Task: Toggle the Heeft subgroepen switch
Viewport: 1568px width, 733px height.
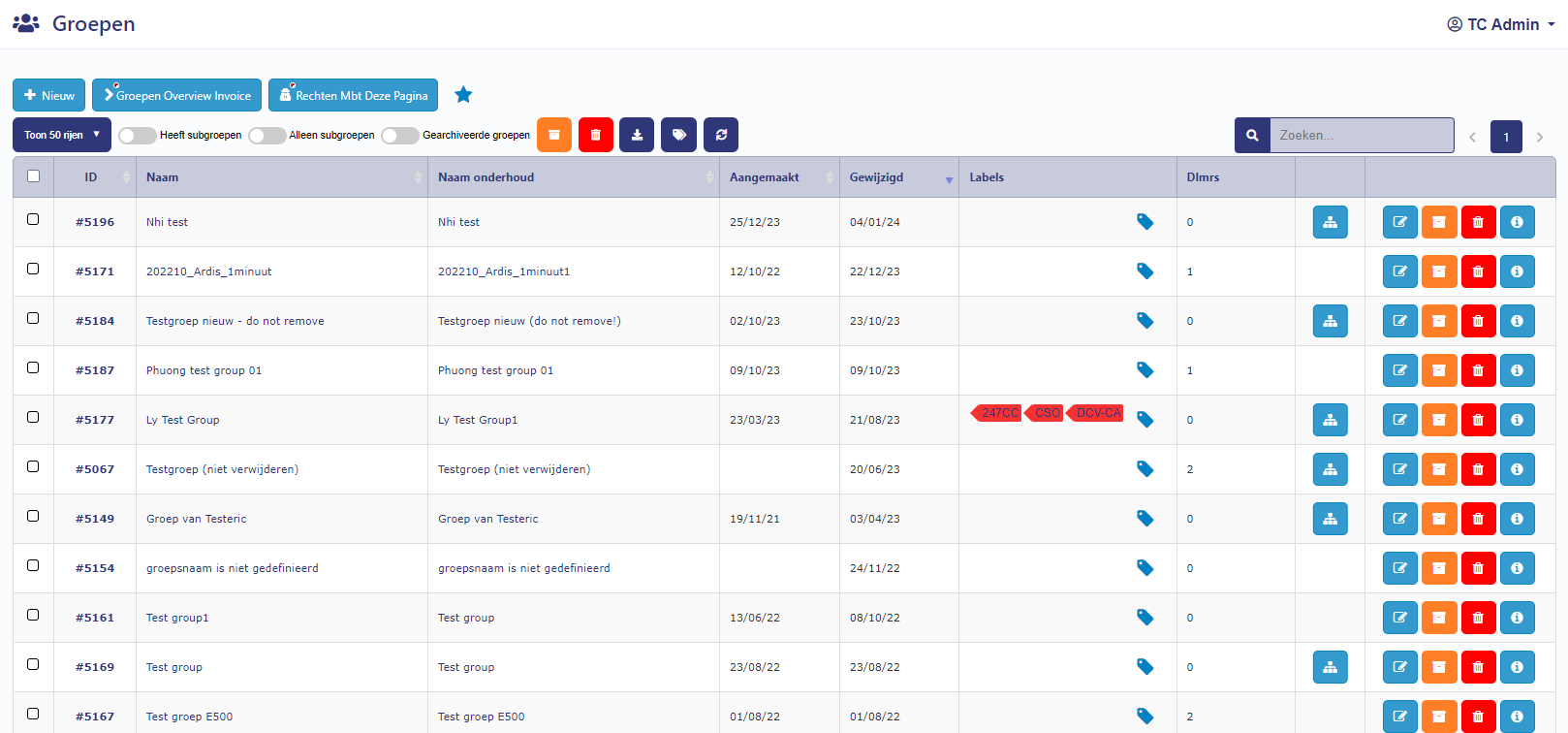Action: click(x=138, y=136)
